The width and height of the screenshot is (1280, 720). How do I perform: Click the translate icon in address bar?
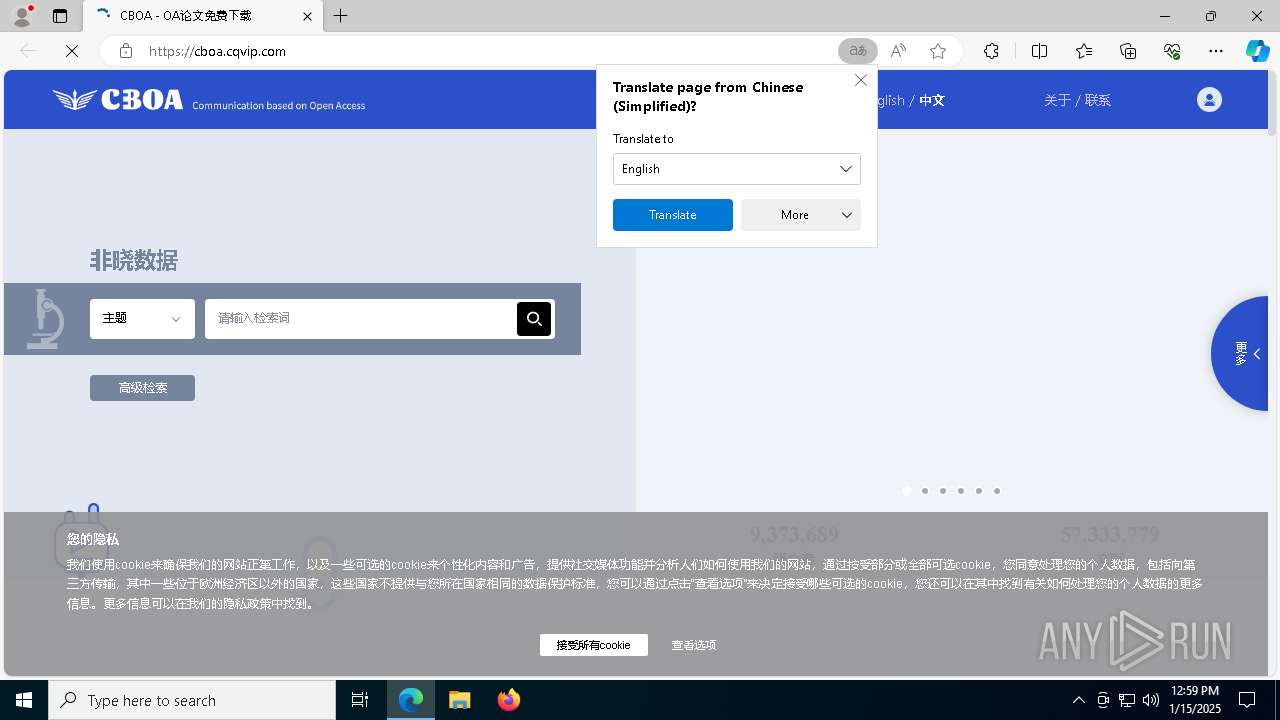857,51
